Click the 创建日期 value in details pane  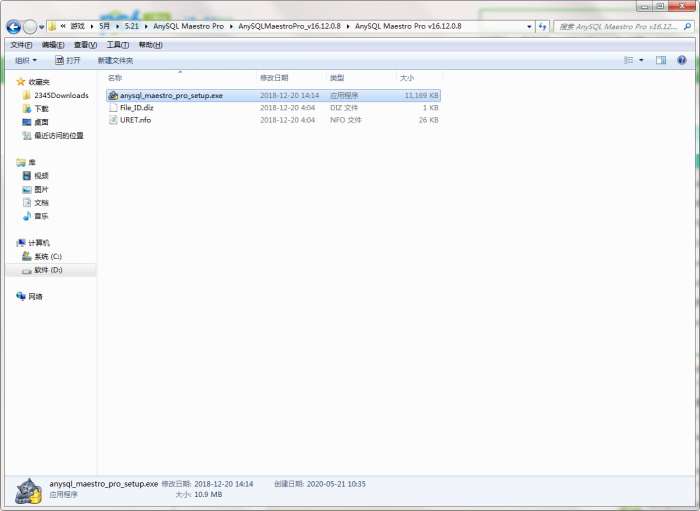(336, 484)
